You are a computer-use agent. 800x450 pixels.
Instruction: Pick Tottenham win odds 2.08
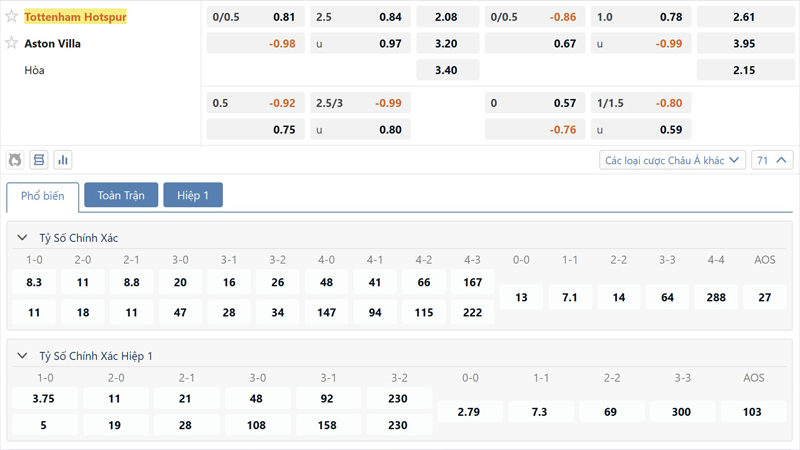tap(447, 17)
